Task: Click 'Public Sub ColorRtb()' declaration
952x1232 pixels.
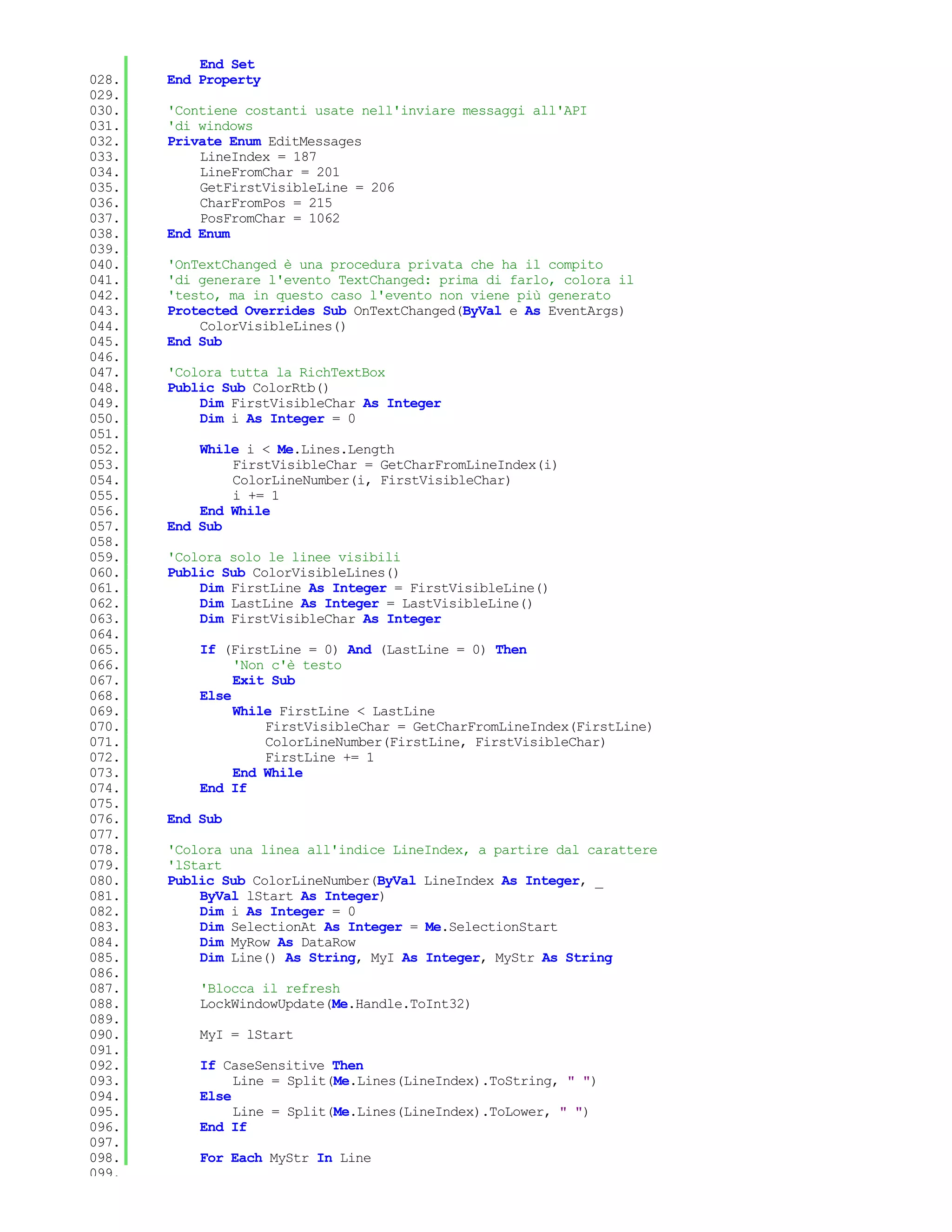Action: (248, 388)
